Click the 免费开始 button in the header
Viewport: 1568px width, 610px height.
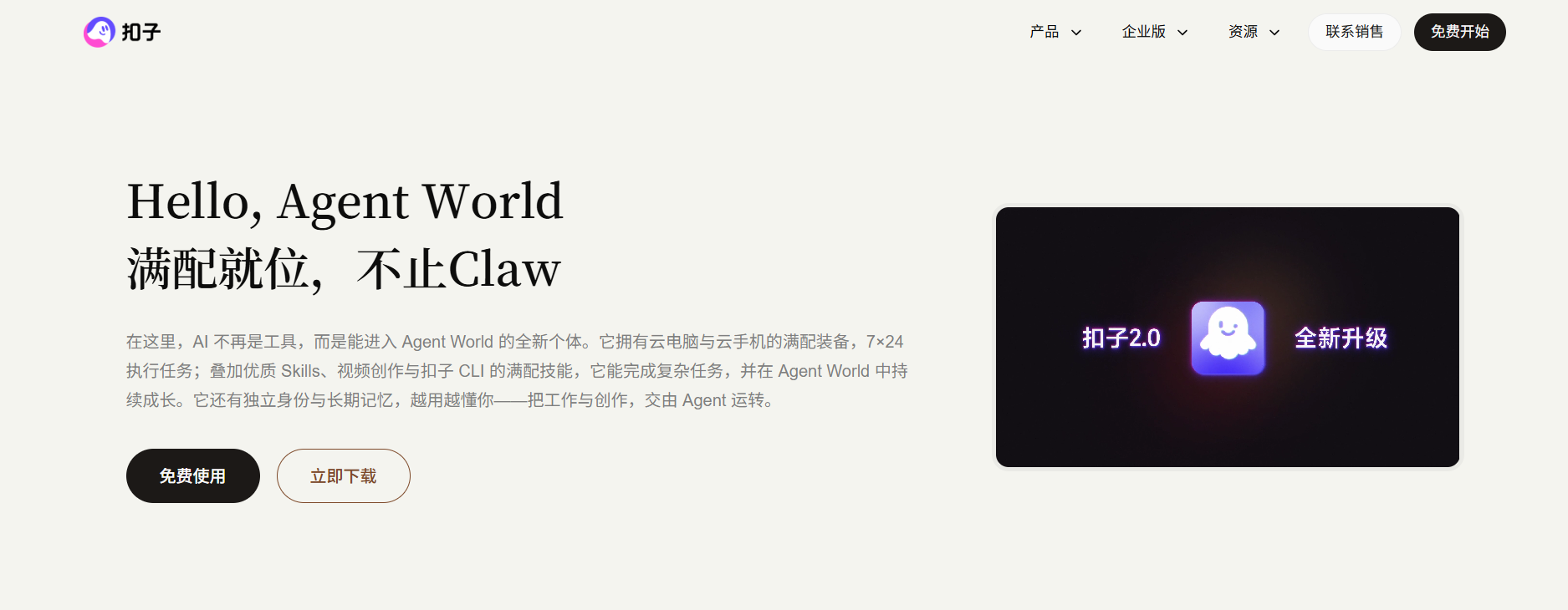(1460, 32)
